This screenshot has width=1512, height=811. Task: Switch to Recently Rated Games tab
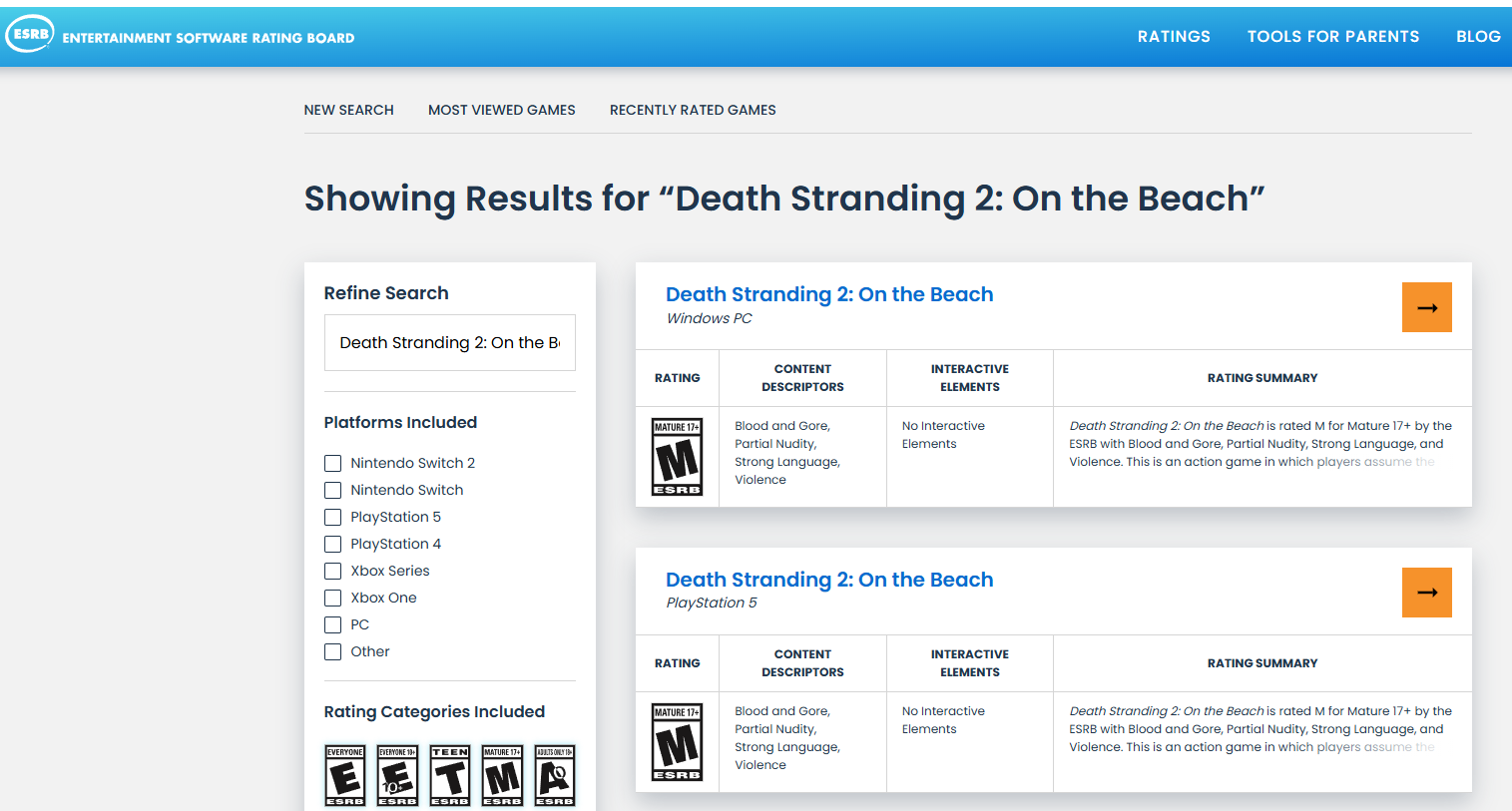point(693,110)
